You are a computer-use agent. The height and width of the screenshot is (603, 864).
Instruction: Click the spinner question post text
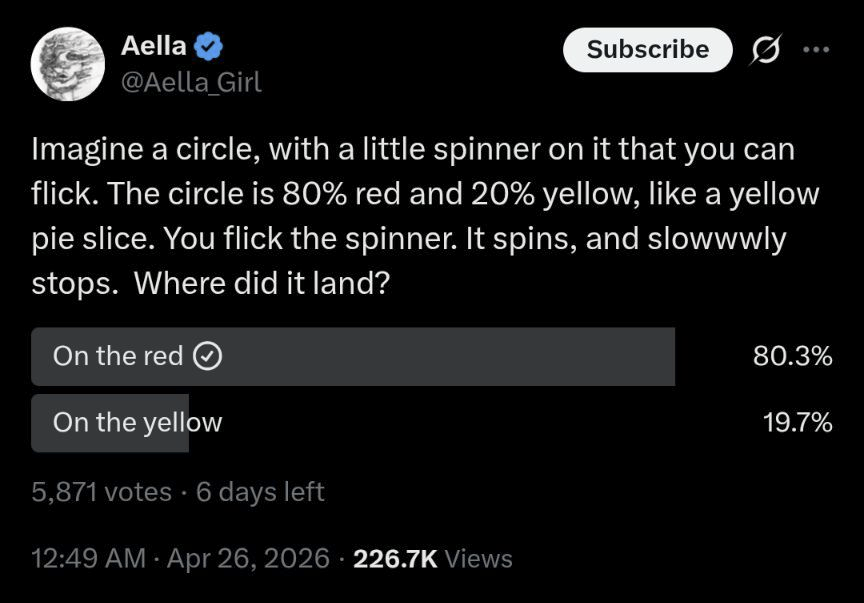(x=420, y=216)
